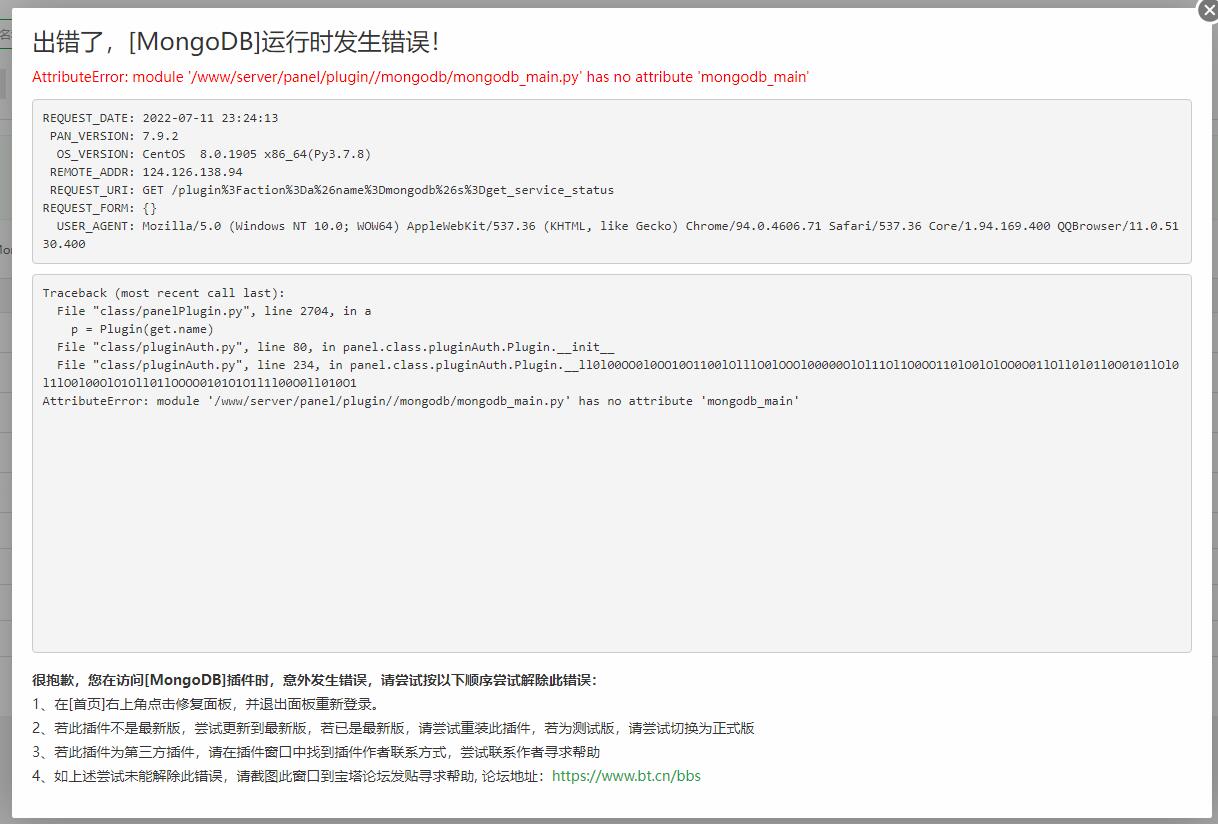Close the MongoDB error dialog
The image size is (1218, 824).
[x=1207, y=10]
